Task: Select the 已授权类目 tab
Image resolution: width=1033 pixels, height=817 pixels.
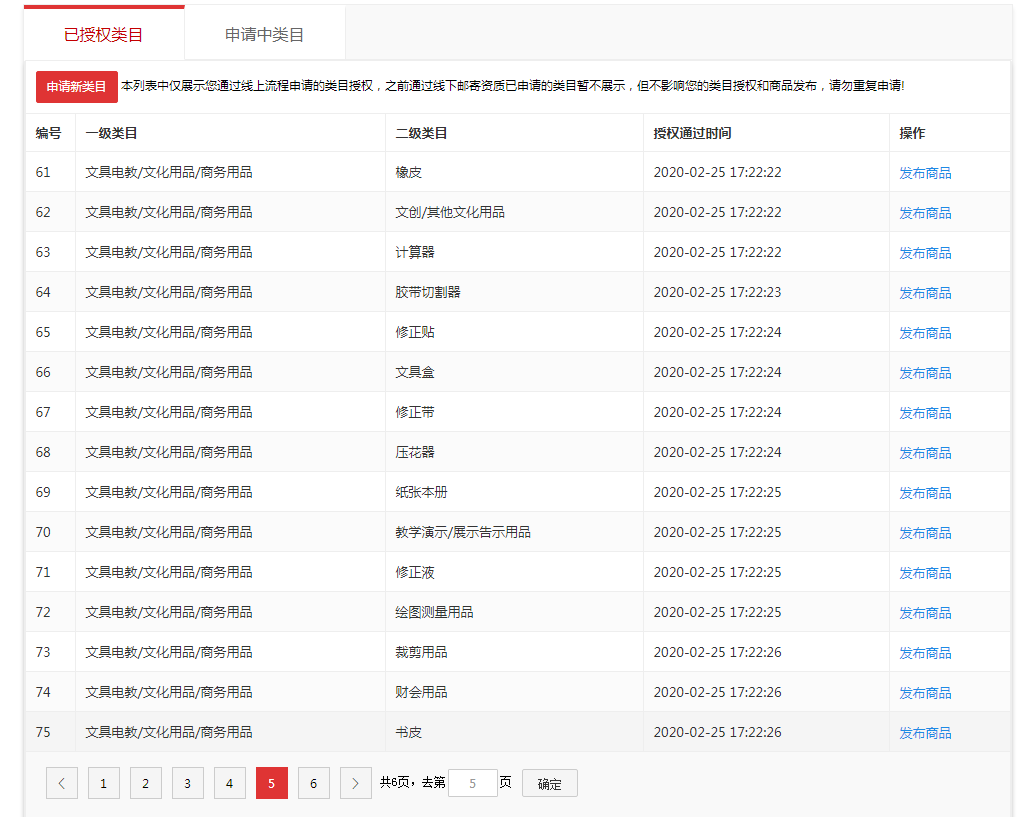Action: click(x=103, y=32)
